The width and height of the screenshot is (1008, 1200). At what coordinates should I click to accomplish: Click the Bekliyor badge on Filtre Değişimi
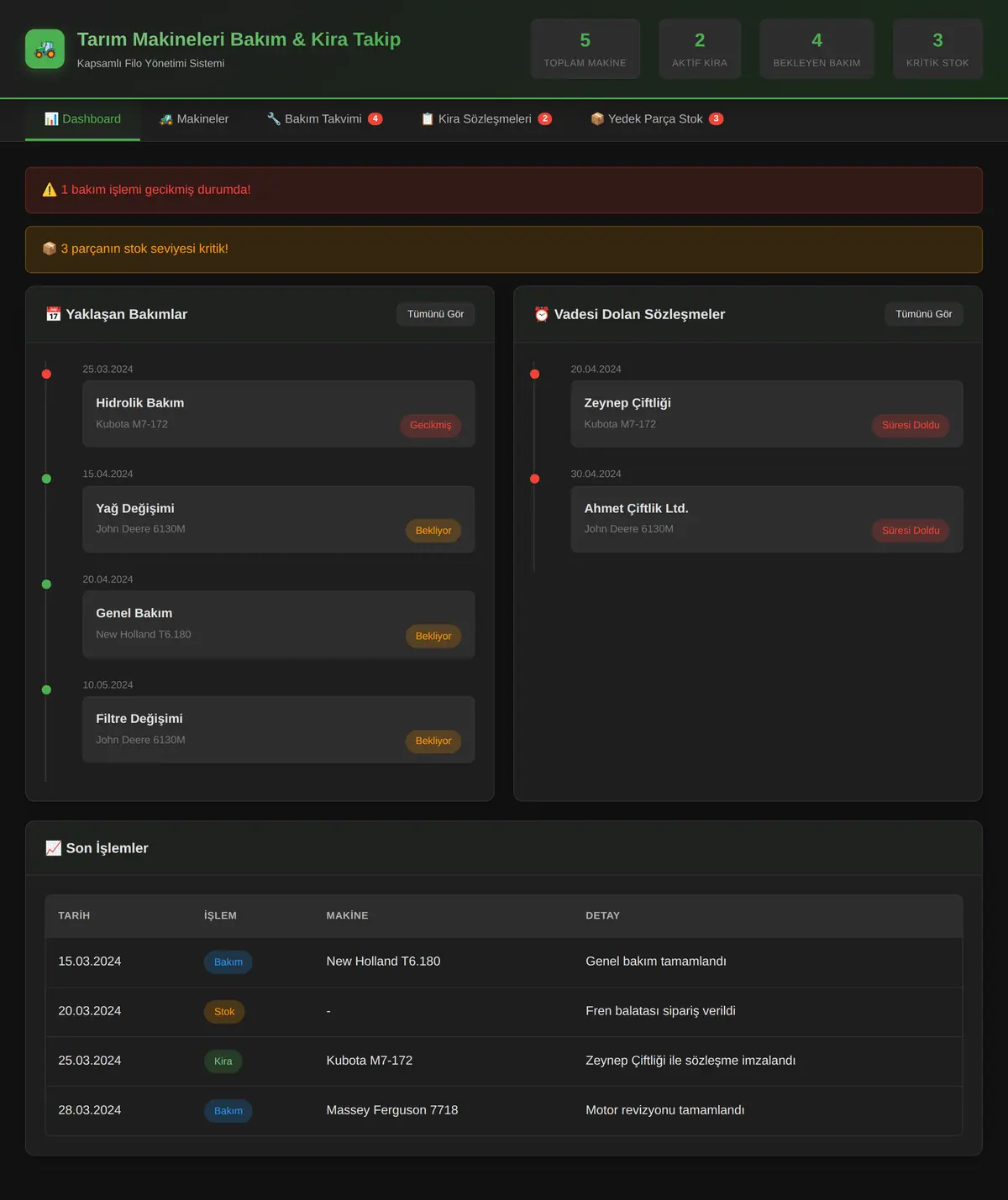click(x=433, y=741)
